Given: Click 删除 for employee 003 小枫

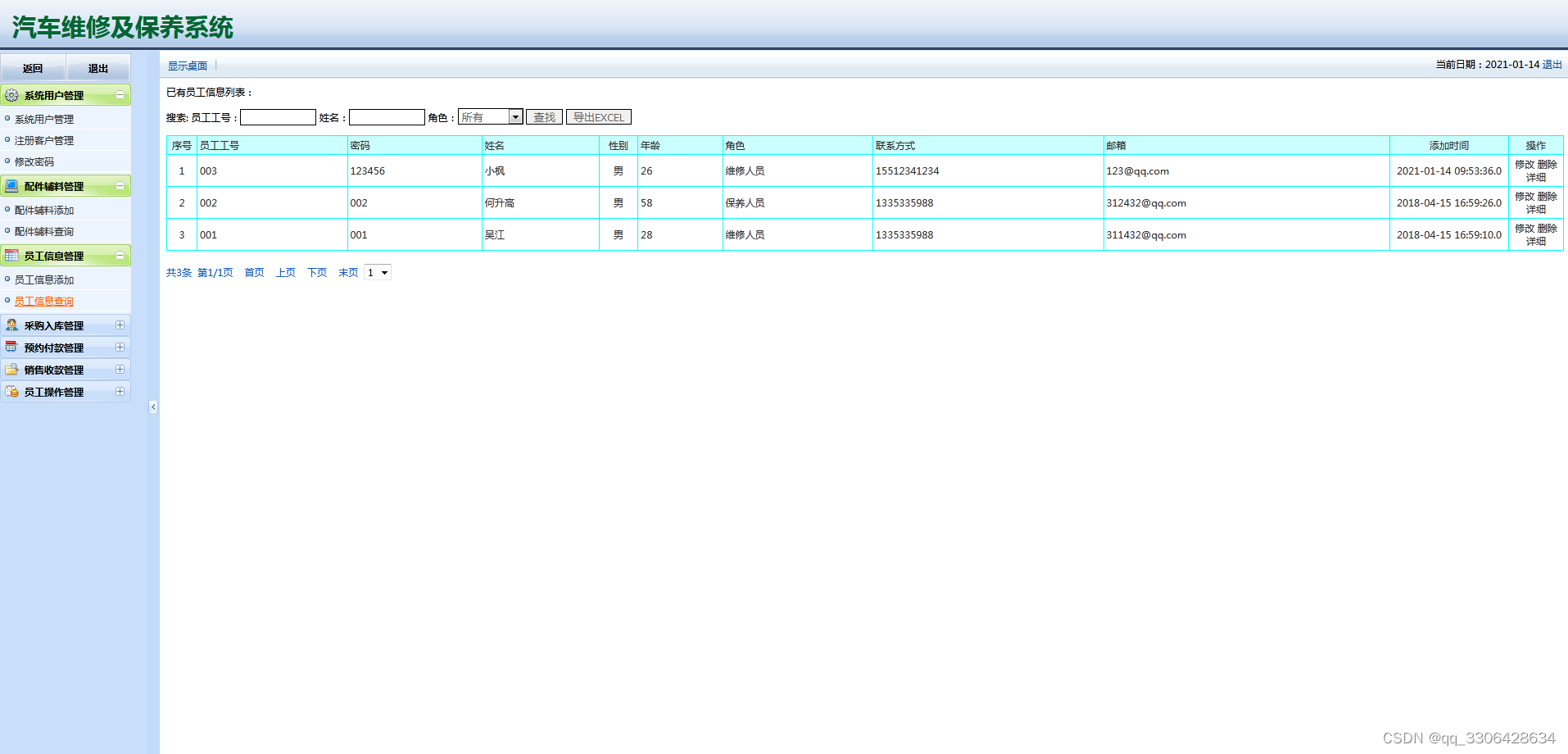Looking at the screenshot, I should click(x=1548, y=164).
